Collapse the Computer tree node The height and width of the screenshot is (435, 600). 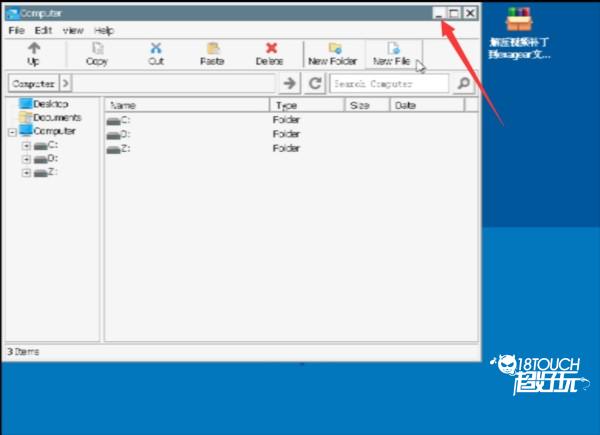pos(12,131)
